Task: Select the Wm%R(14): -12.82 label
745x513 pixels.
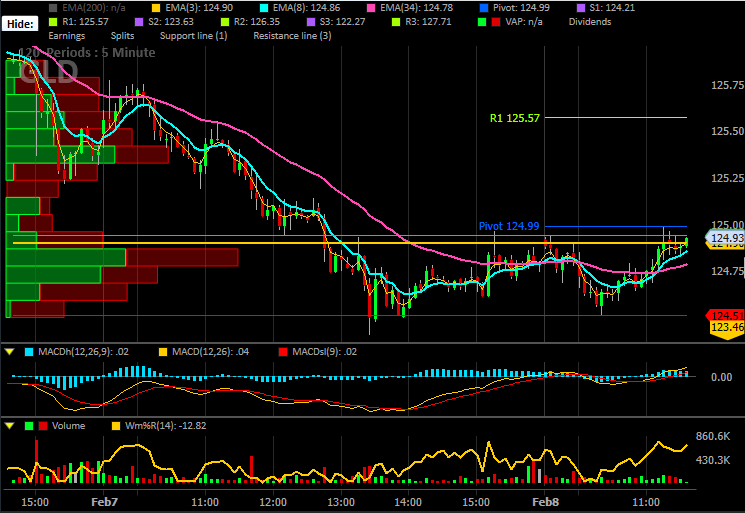Action: (166, 426)
